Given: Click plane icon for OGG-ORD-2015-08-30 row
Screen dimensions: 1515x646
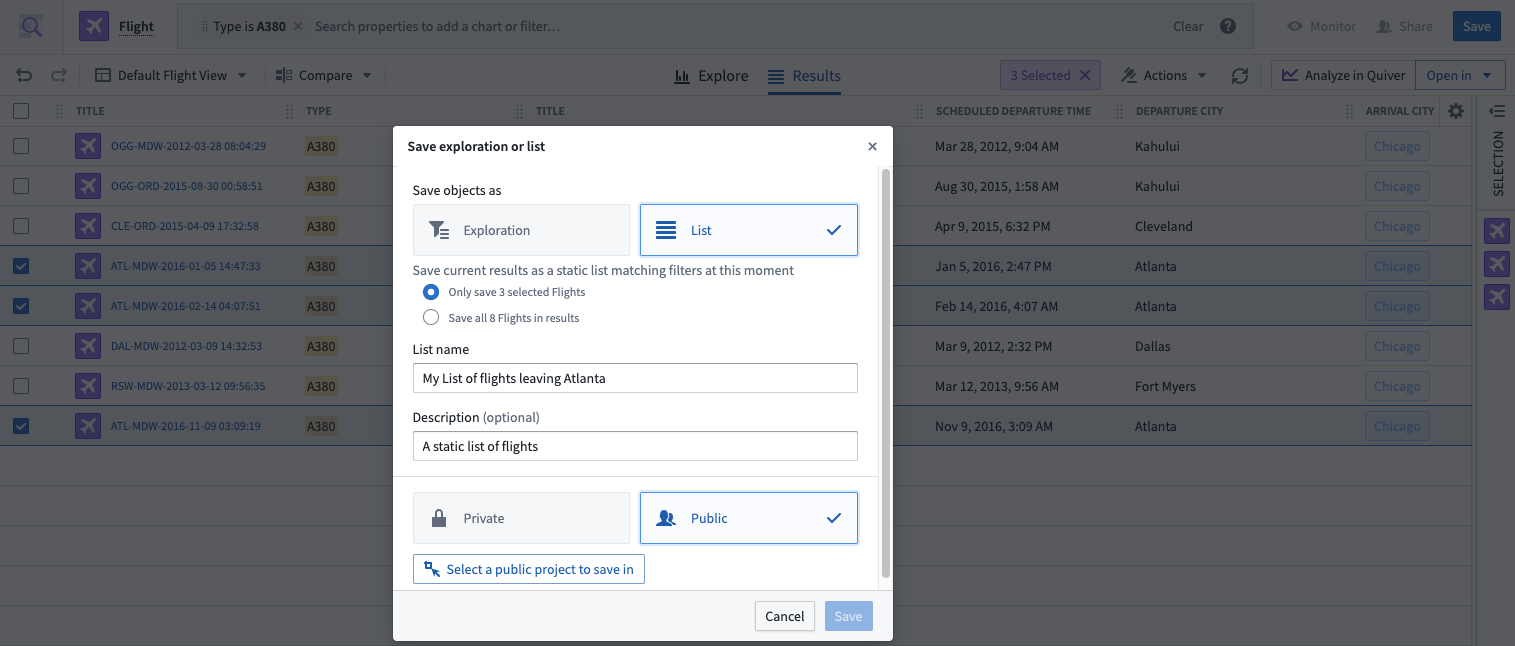Looking at the screenshot, I should pyautogui.click(x=88, y=186).
